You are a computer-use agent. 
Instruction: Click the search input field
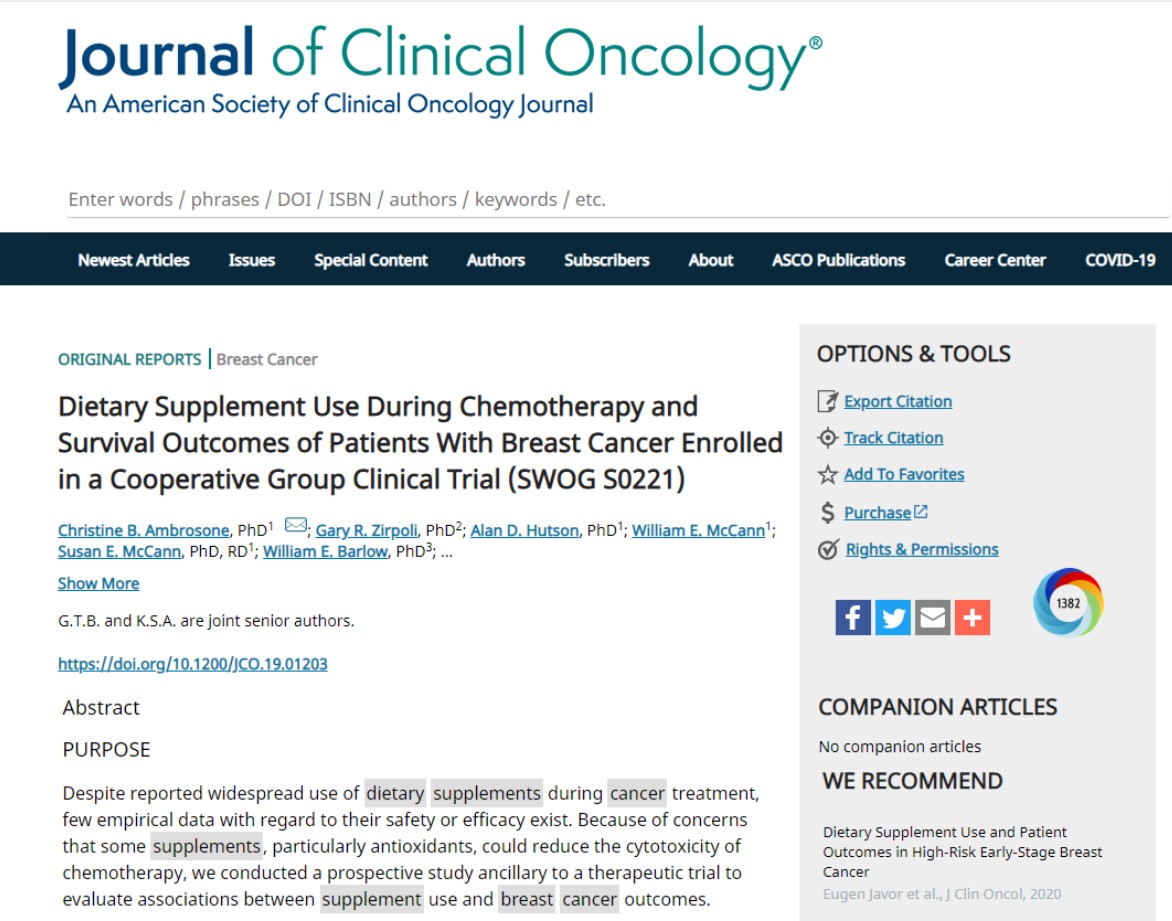click(617, 199)
